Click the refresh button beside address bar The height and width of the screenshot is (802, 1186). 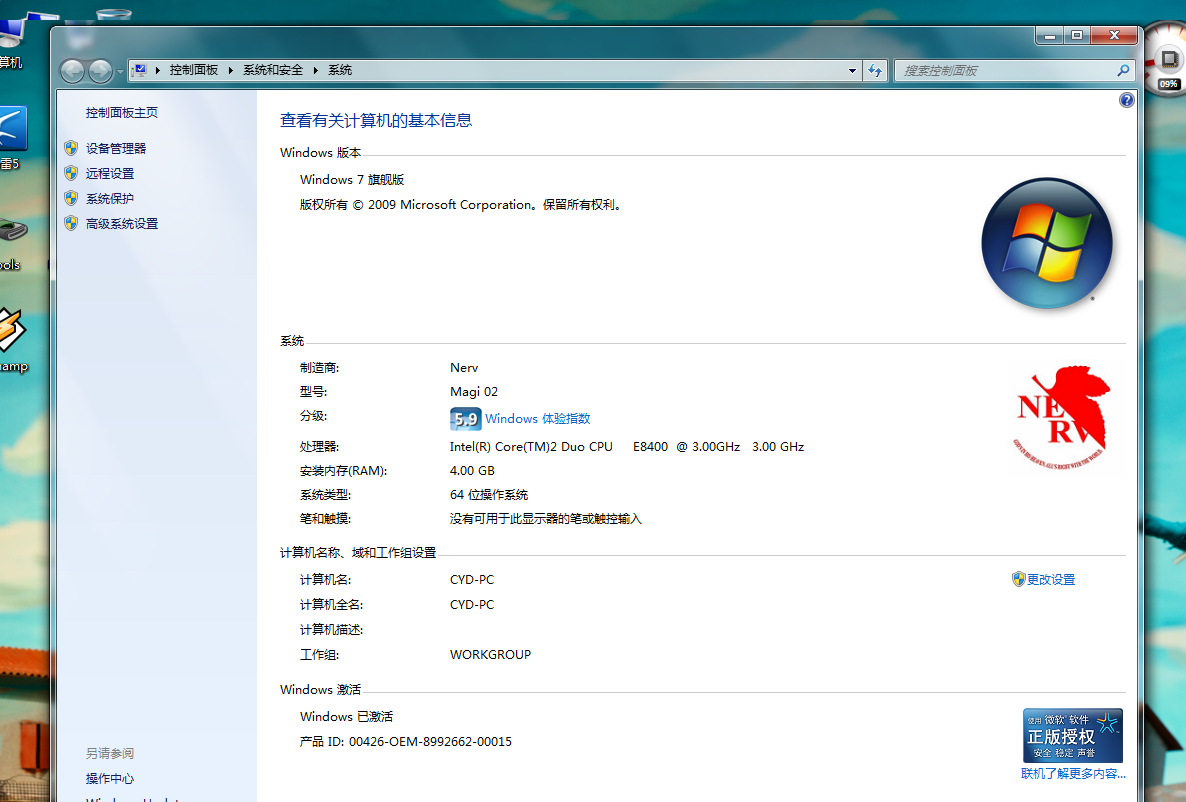875,70
